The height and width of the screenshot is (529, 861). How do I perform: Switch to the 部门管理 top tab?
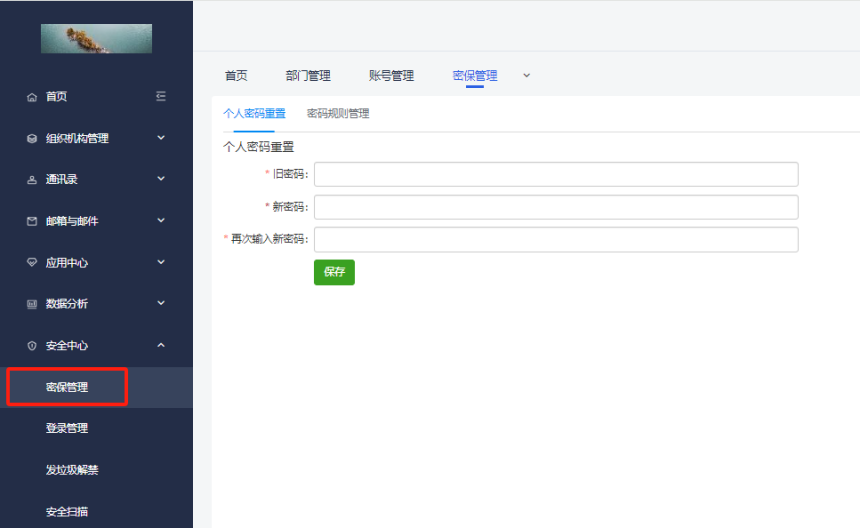click(x=308, y=76)
